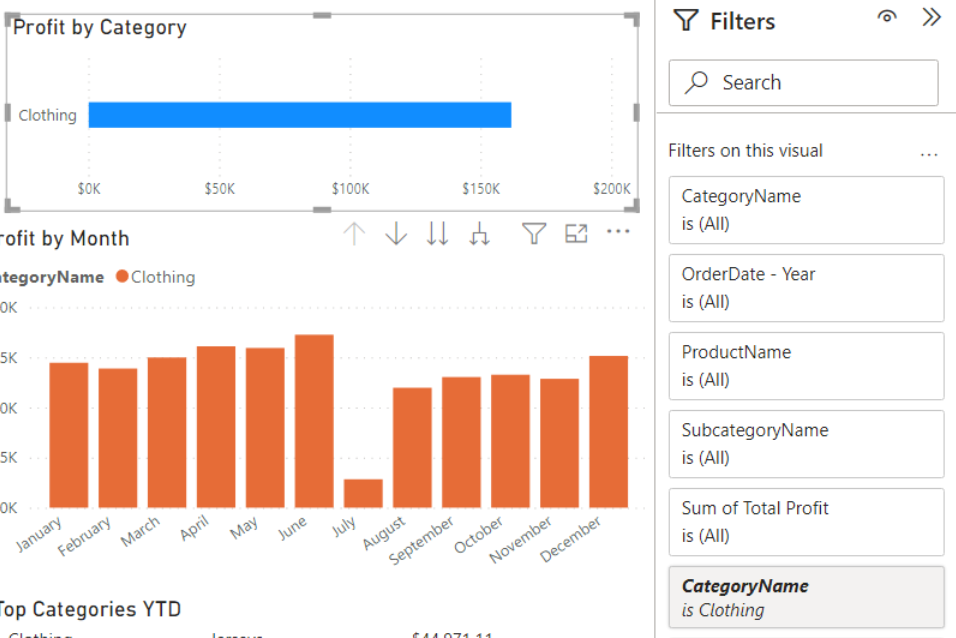Expand all down one level icon

click(479, 234)
